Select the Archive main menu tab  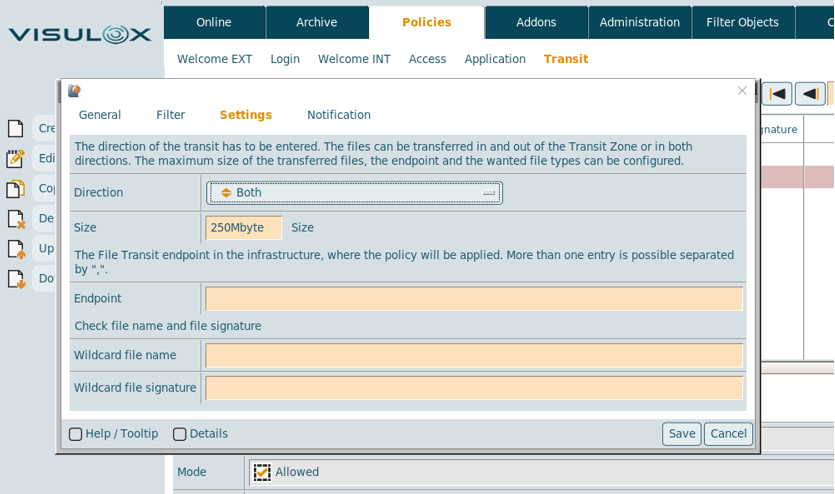tap(316, 22)
